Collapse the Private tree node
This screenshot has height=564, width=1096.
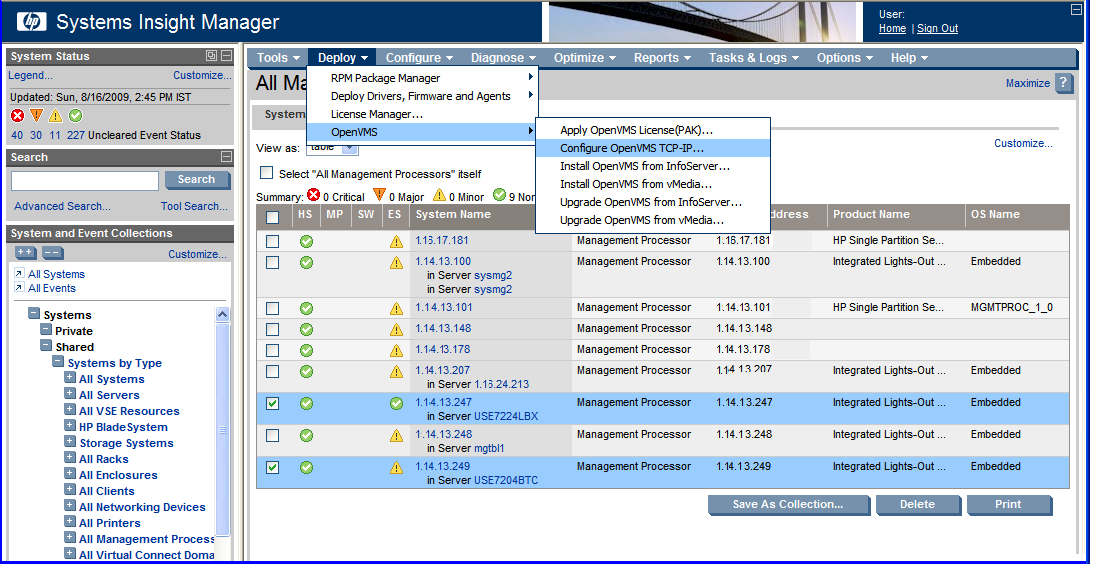tap(46, 330)
